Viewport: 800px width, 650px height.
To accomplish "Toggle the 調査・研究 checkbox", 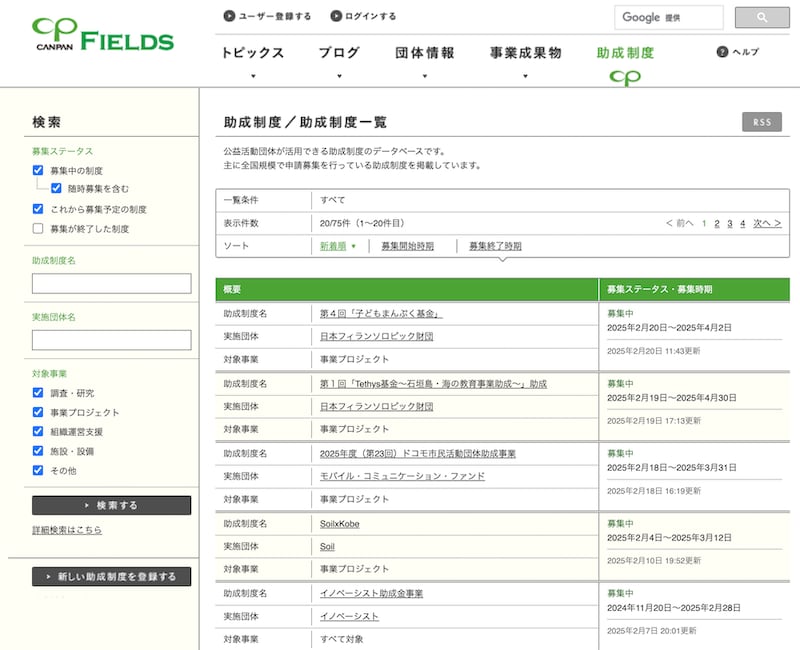I will coord(38,393).
